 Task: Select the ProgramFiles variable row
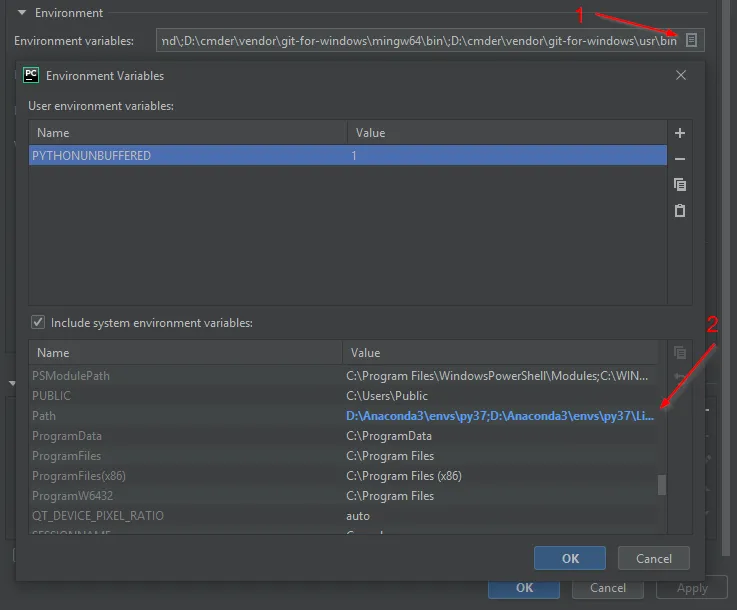343,456
